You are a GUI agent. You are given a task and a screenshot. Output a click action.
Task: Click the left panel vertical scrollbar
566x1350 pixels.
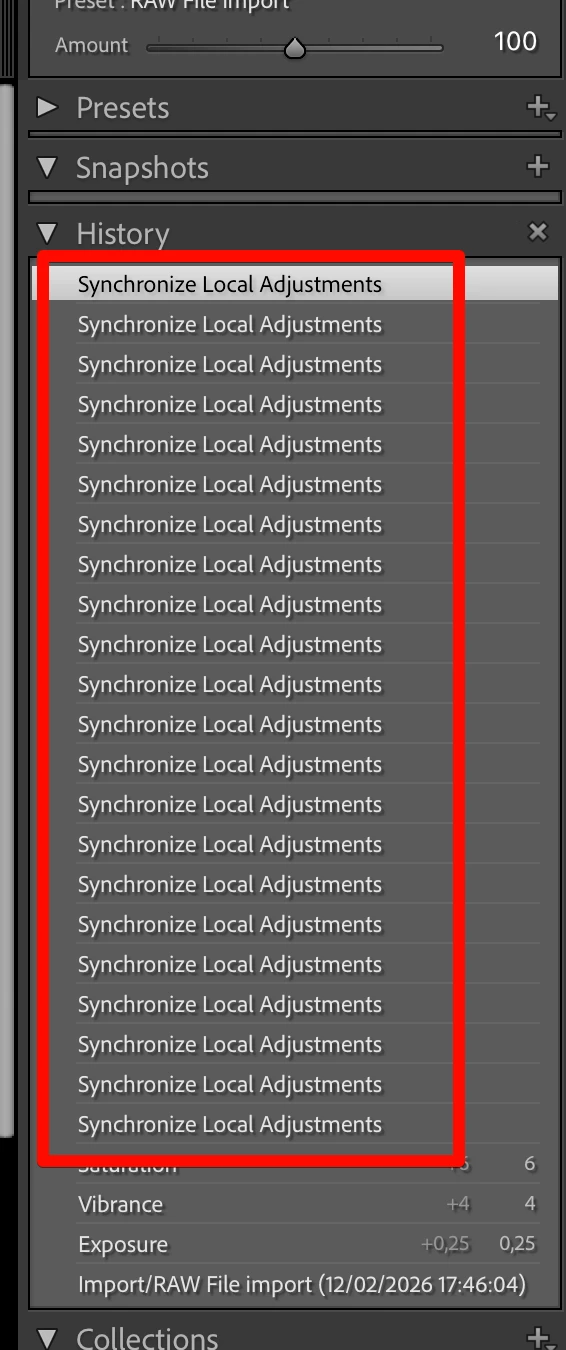click(x=6, y=610)
